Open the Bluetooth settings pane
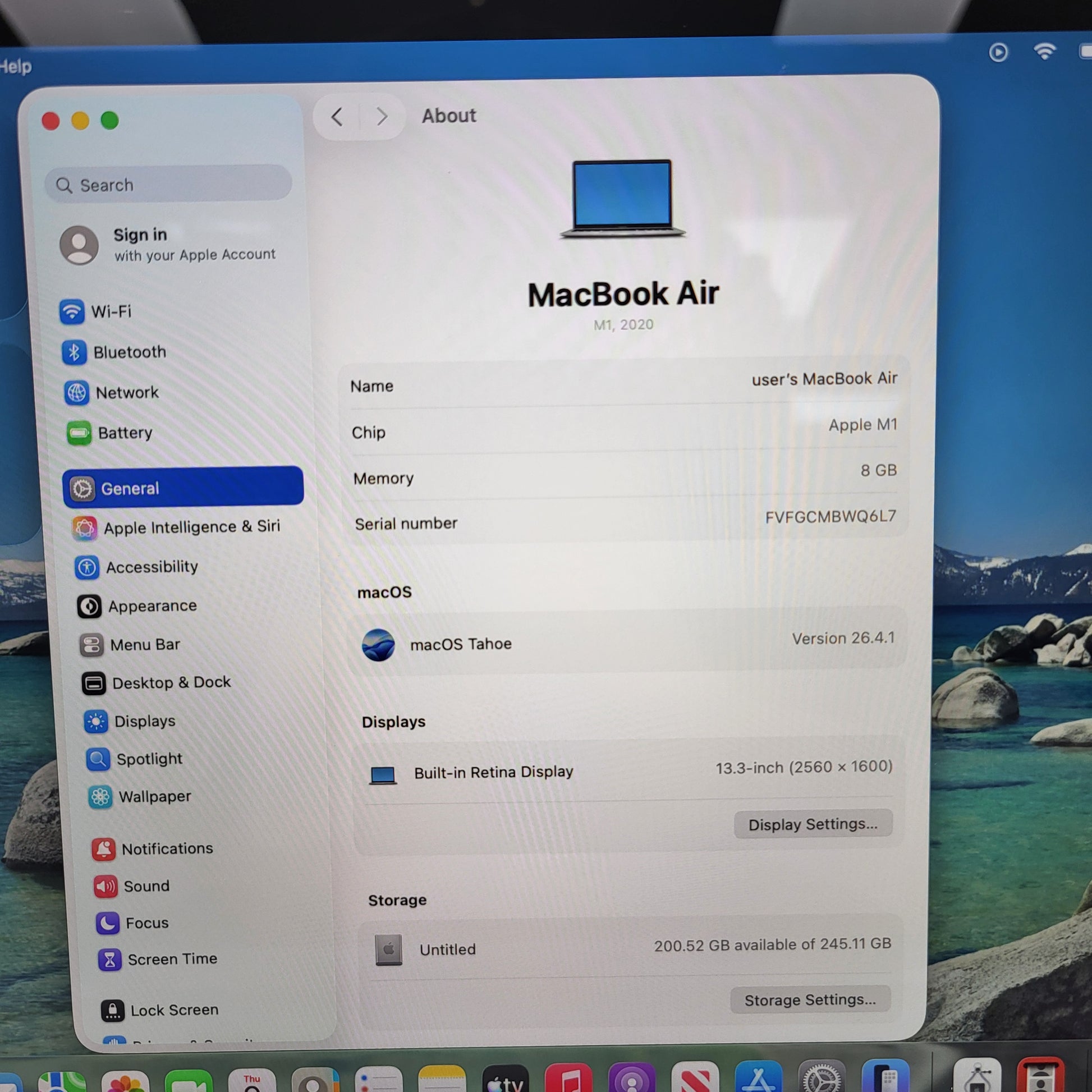1092x1092 pixels. (x=129, y=352)
